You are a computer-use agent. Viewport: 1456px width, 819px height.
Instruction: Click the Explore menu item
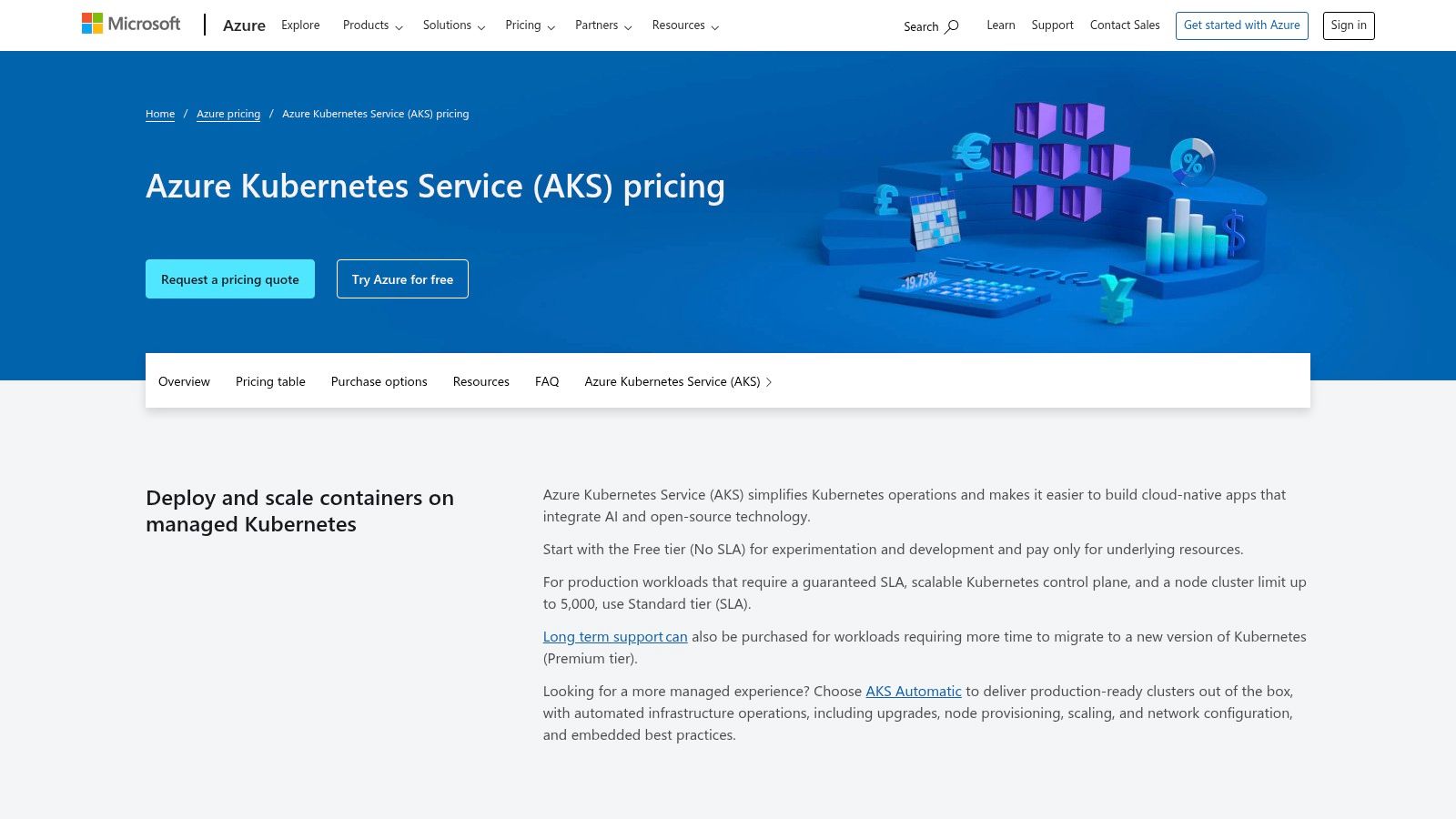(300, 25)
